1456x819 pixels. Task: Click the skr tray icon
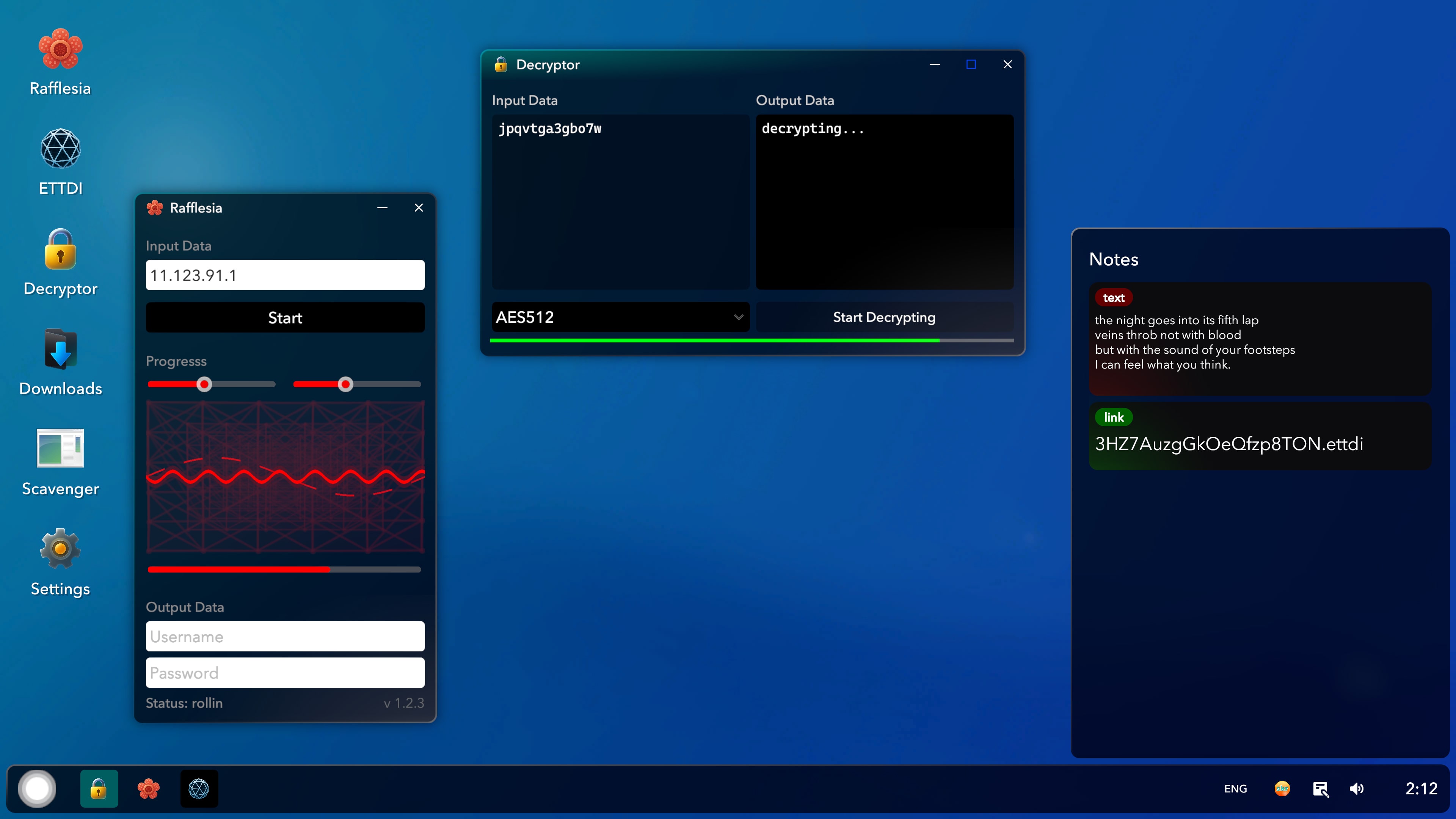coord(1282,788)
